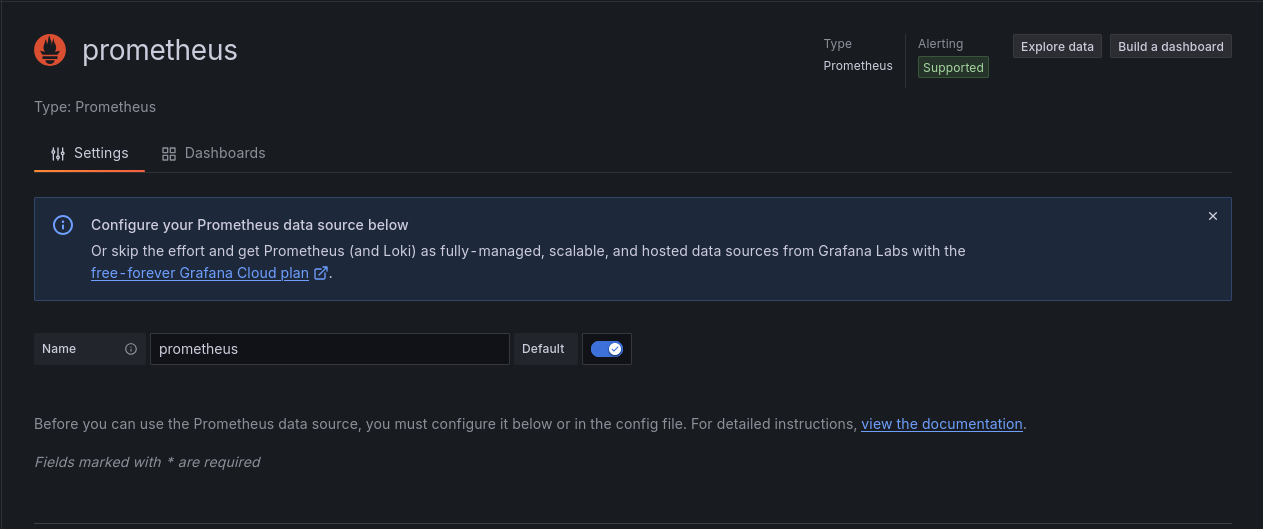Open the free-forever Grafana Cloud plan link
The image size is (1263, 529).
coord(200,273)
